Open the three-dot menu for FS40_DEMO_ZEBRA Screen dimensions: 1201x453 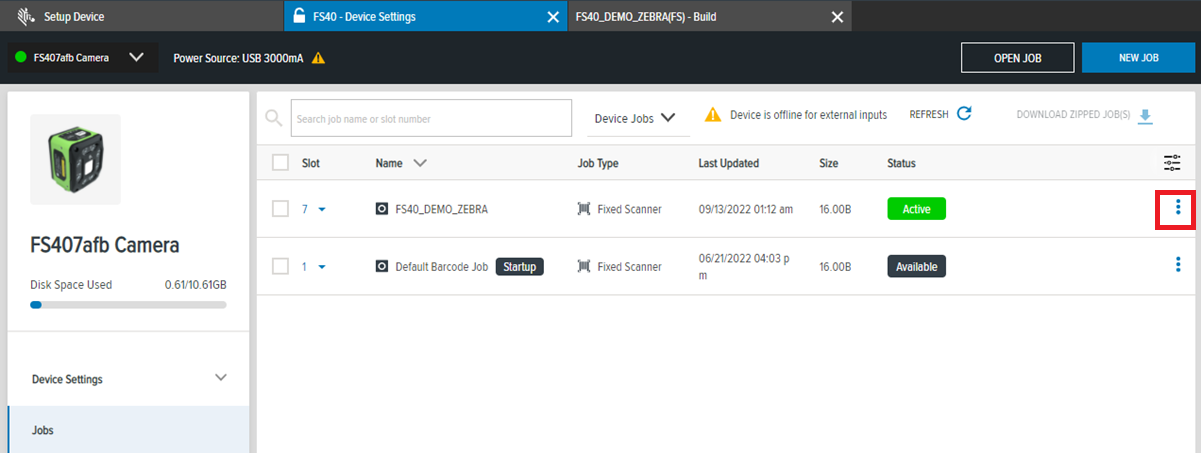tap(1177, 208)
